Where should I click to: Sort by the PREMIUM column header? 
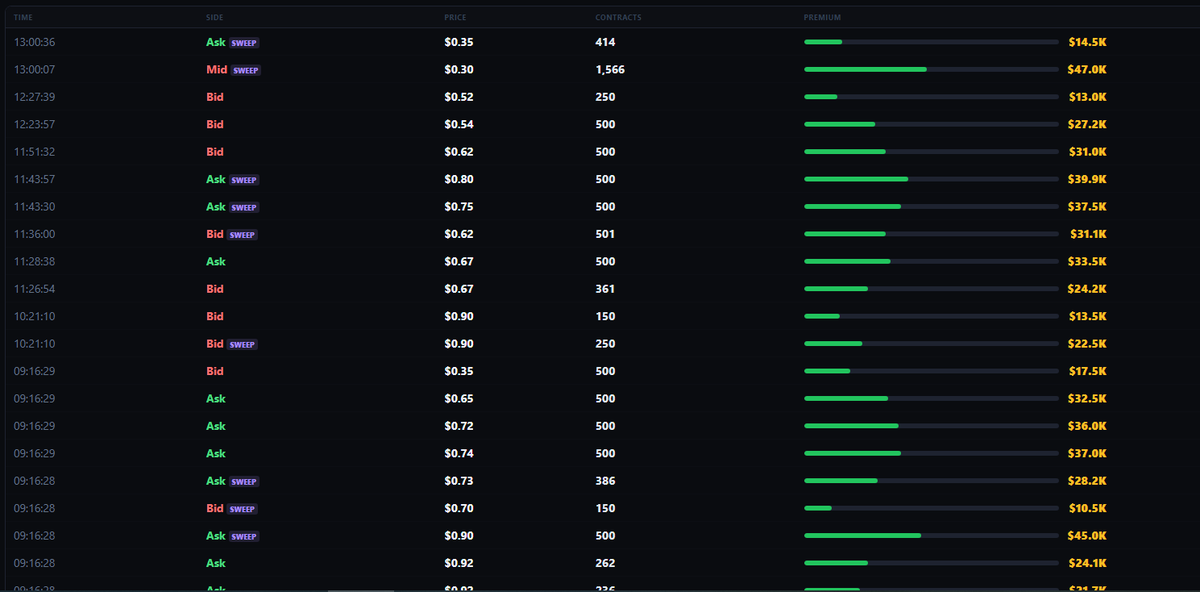click(822, 18)
